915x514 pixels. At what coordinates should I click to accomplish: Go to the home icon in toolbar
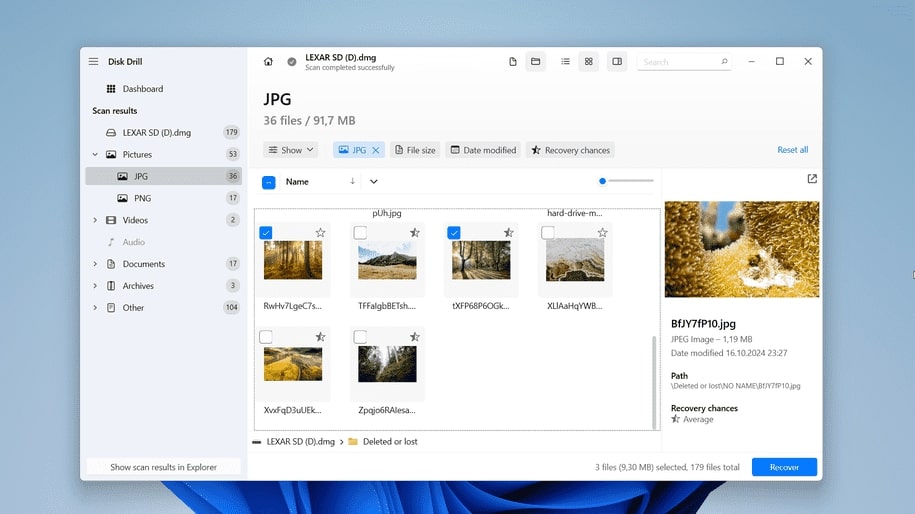point(268,61)
